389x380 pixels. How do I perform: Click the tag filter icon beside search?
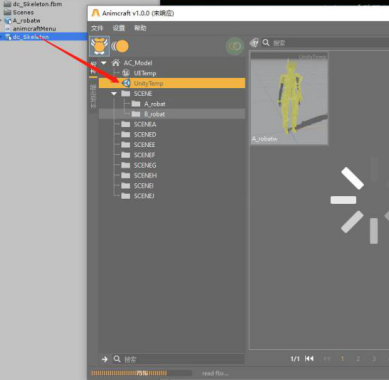click(x=254, y=43)
